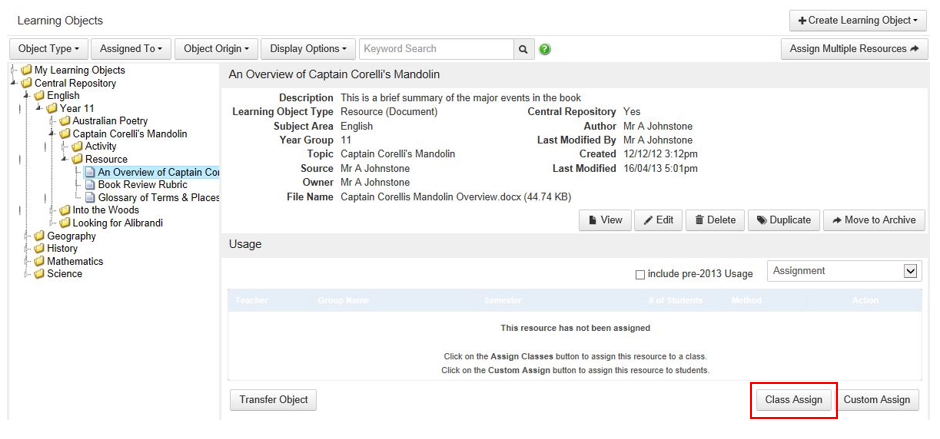Open the Object Type dropdown
The image size is (940, 439).
pyautogui.click(x=48, y=49)
